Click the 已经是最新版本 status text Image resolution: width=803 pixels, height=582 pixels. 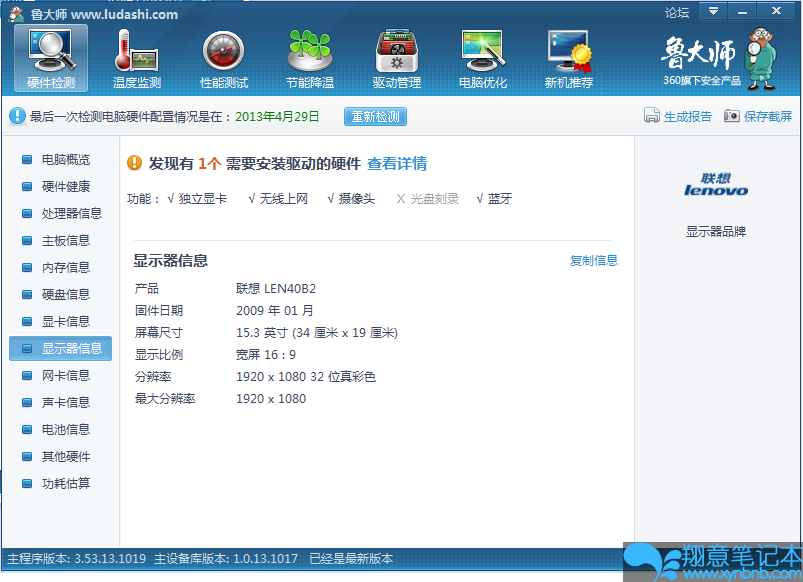click(x=351, y=558)
